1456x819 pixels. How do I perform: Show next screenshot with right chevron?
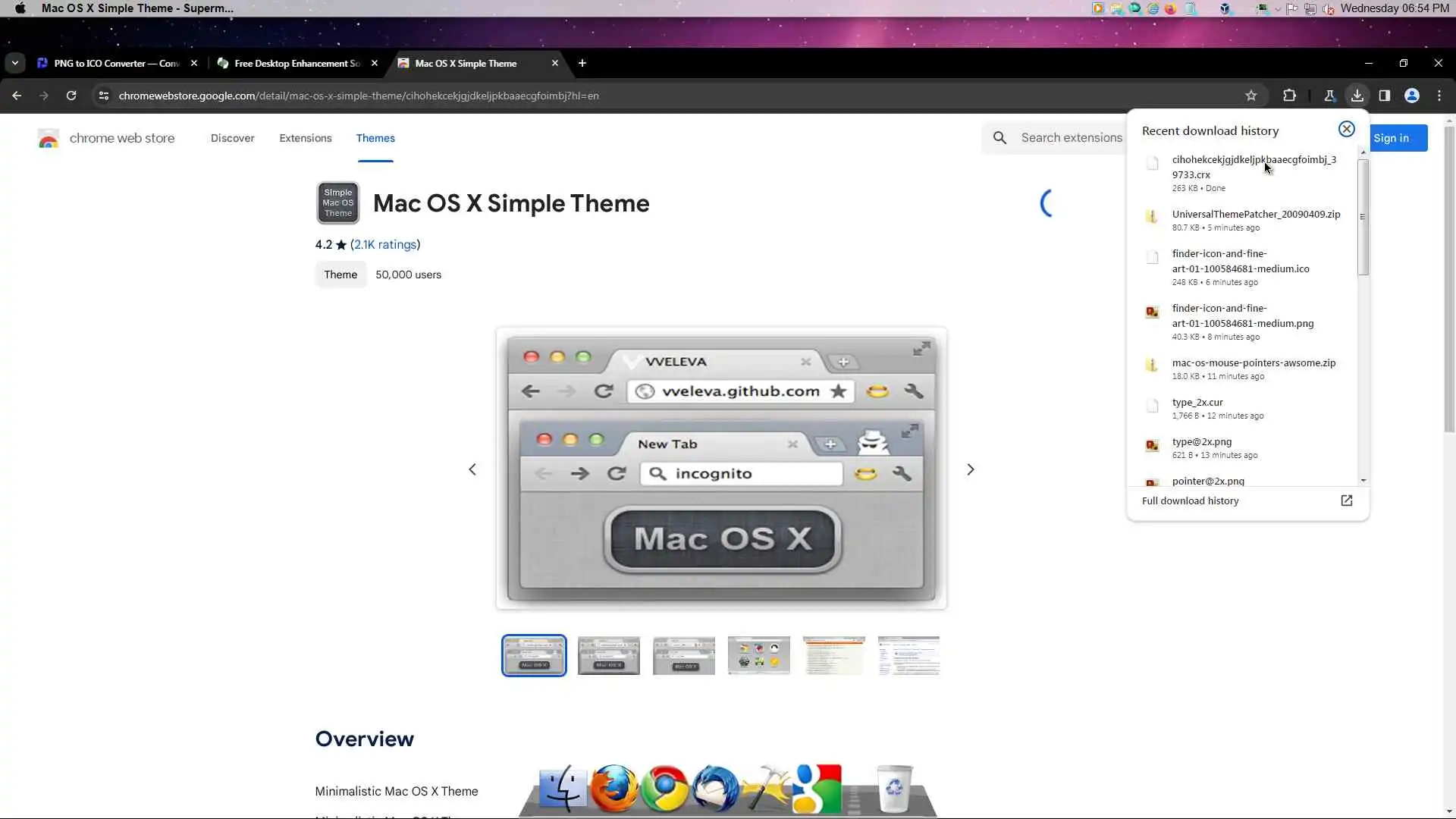point(971,469)
